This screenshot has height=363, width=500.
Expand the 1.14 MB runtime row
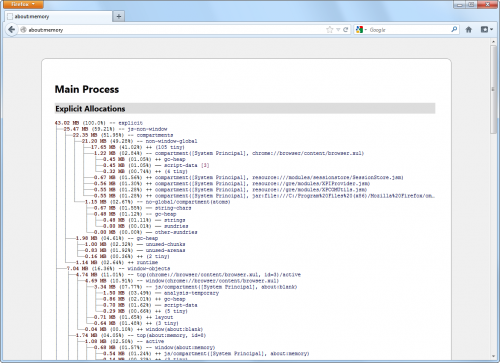click(117, 262)
